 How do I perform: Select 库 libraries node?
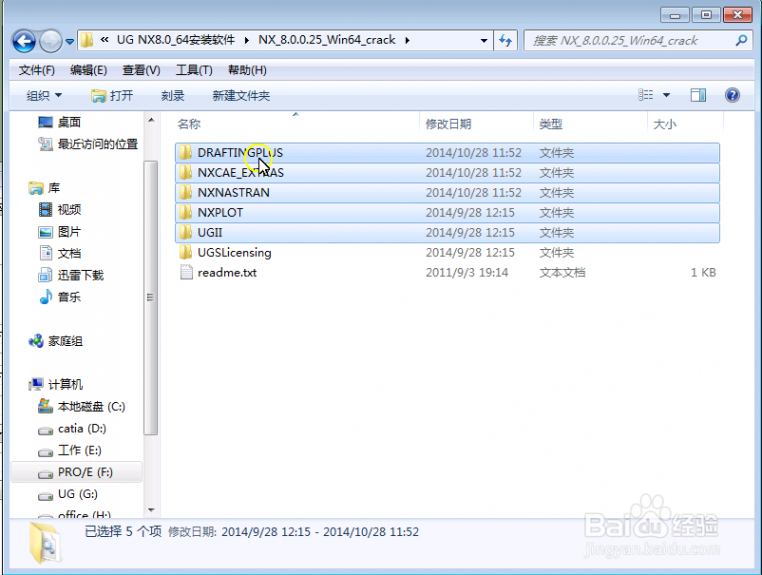(x=53, y=188)
